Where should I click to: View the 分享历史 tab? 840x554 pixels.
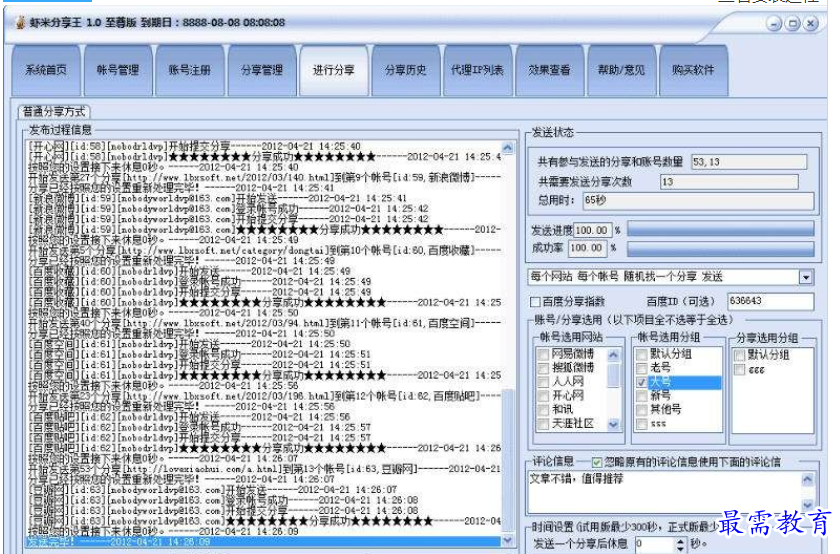coord(406,70)
